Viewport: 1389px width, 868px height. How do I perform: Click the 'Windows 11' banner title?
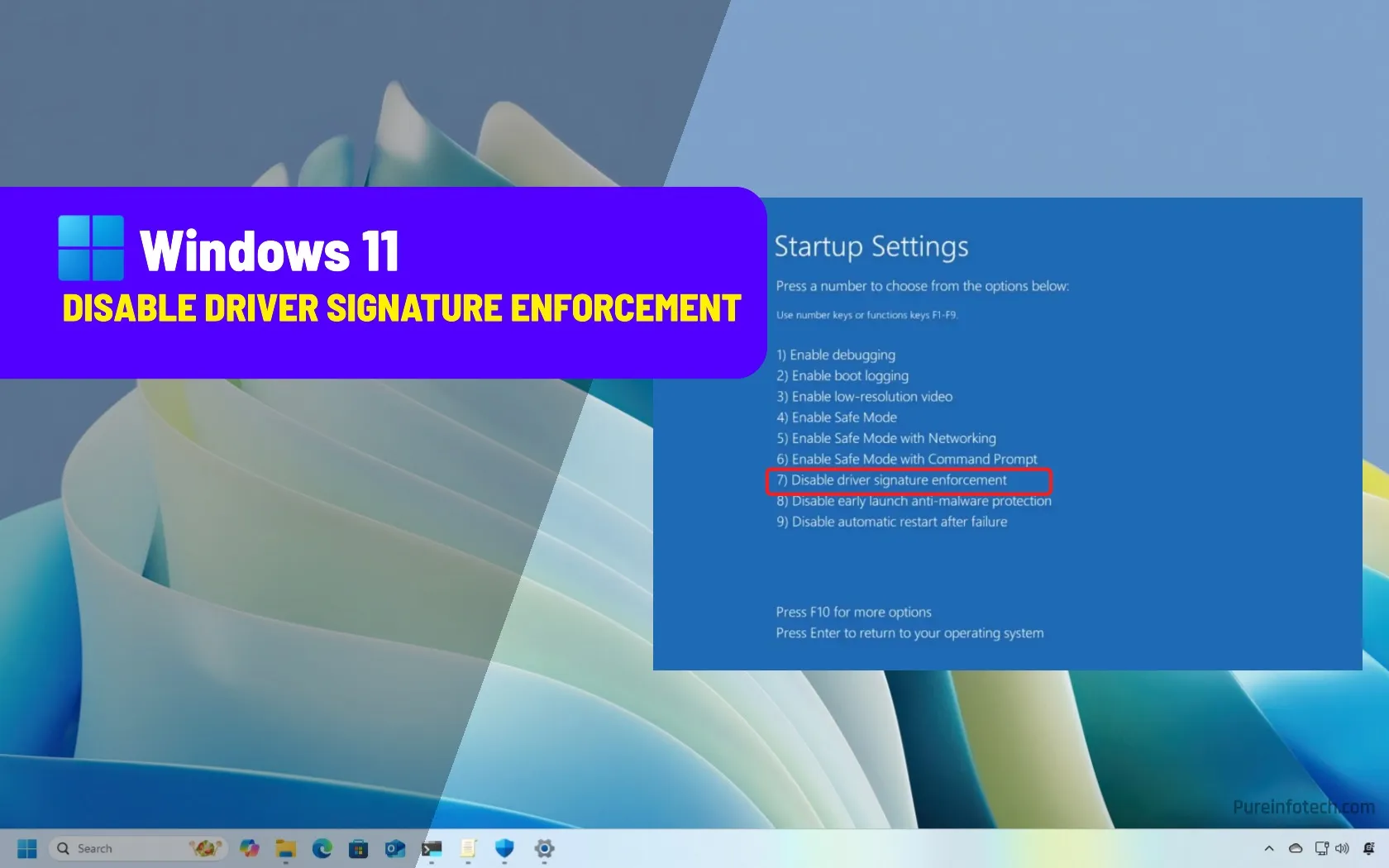click(x=270, y=250)
